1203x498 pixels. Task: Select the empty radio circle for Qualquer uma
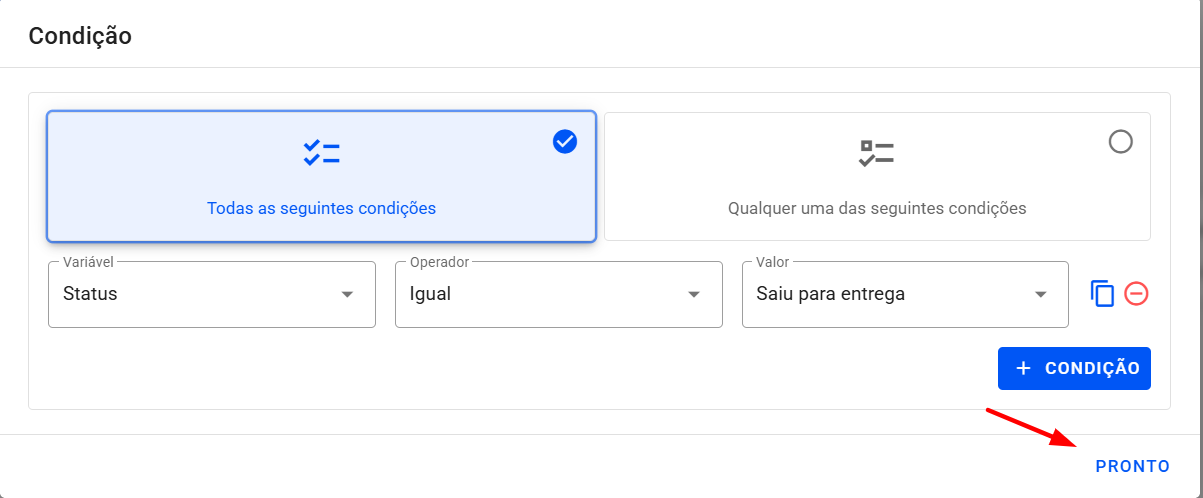[1121, 142]
